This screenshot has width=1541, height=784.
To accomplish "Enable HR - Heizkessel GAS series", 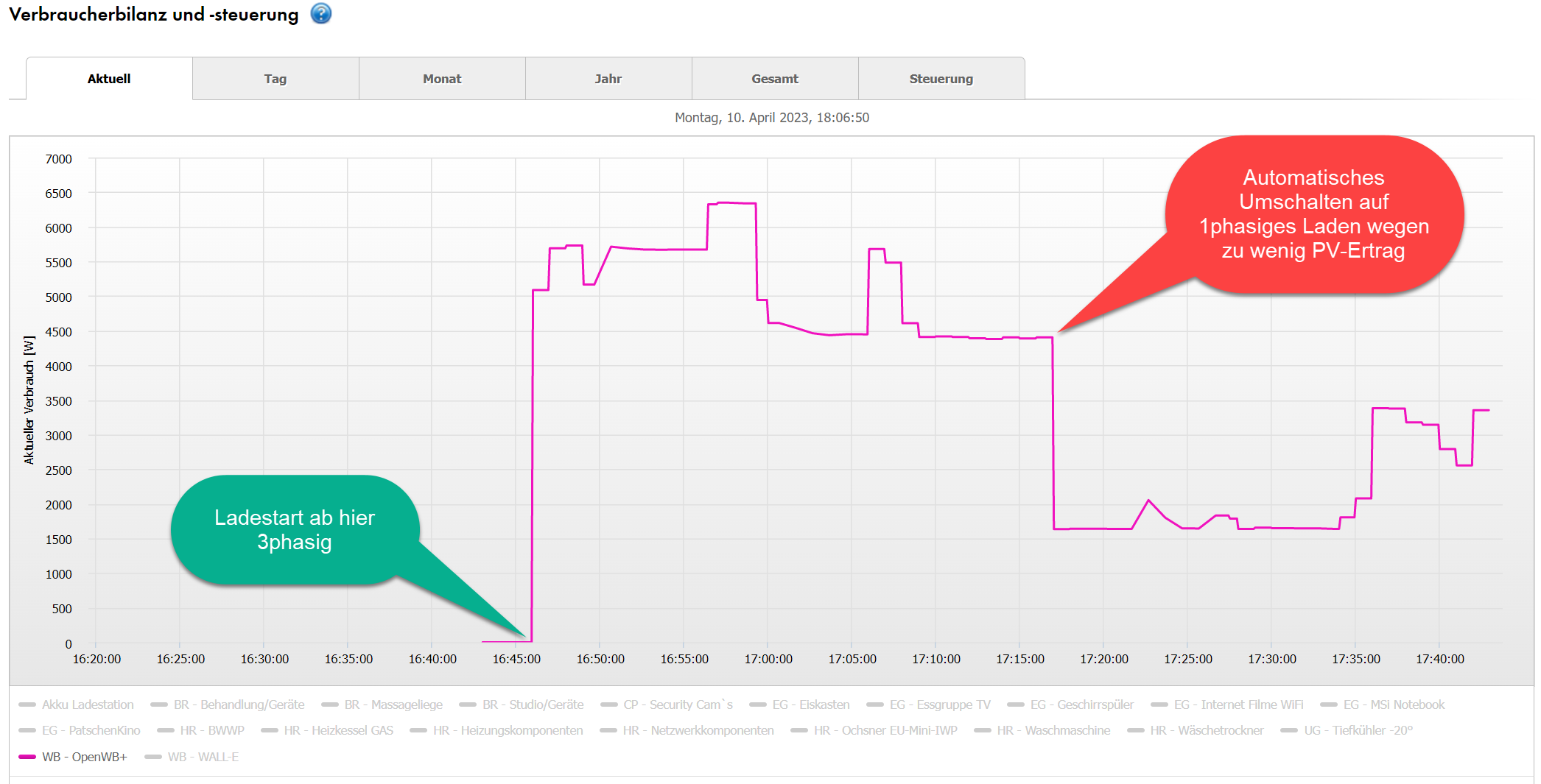I will 338,730.
